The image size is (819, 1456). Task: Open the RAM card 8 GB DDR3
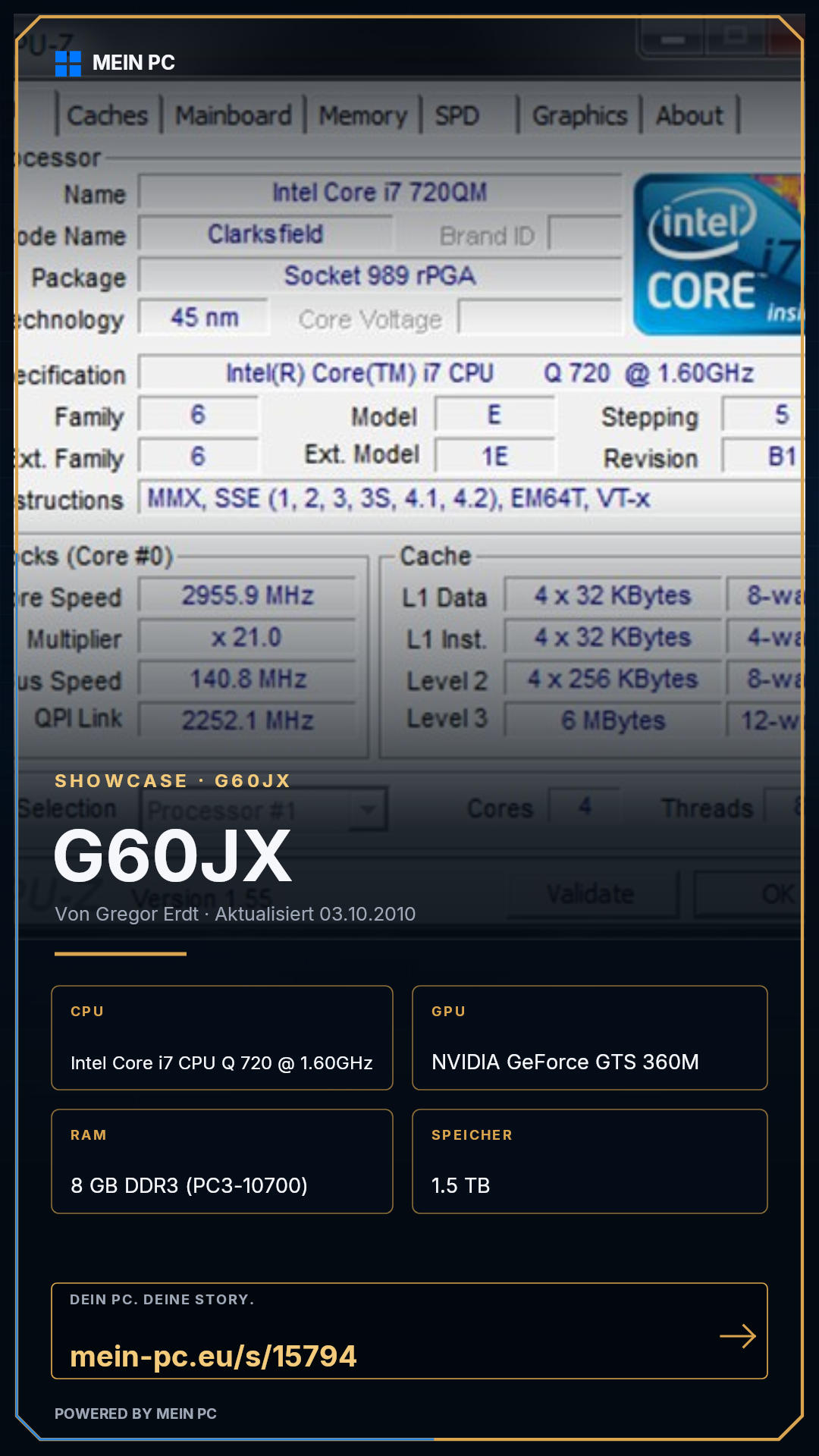point(222,1161)
